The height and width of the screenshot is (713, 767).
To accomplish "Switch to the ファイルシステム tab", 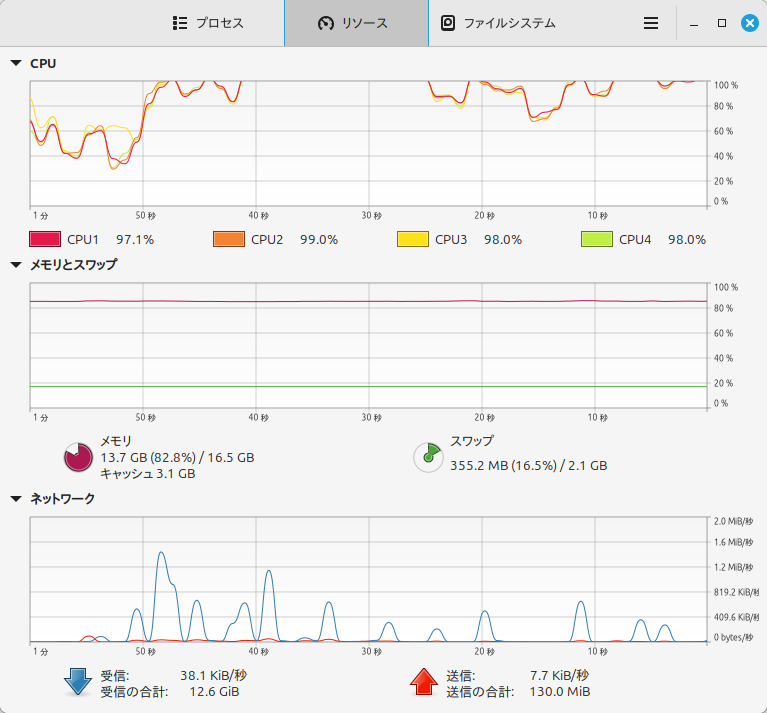I will pos(498,23).
